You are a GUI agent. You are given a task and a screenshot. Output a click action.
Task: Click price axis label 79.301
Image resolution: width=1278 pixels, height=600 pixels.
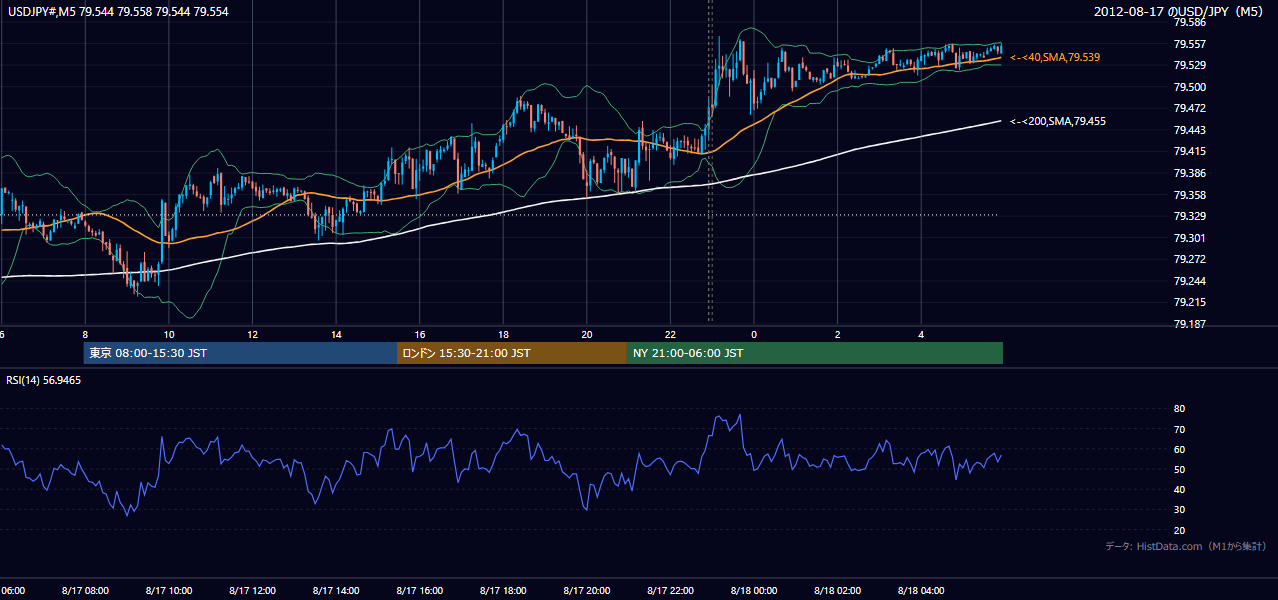tap(1190, 238)
